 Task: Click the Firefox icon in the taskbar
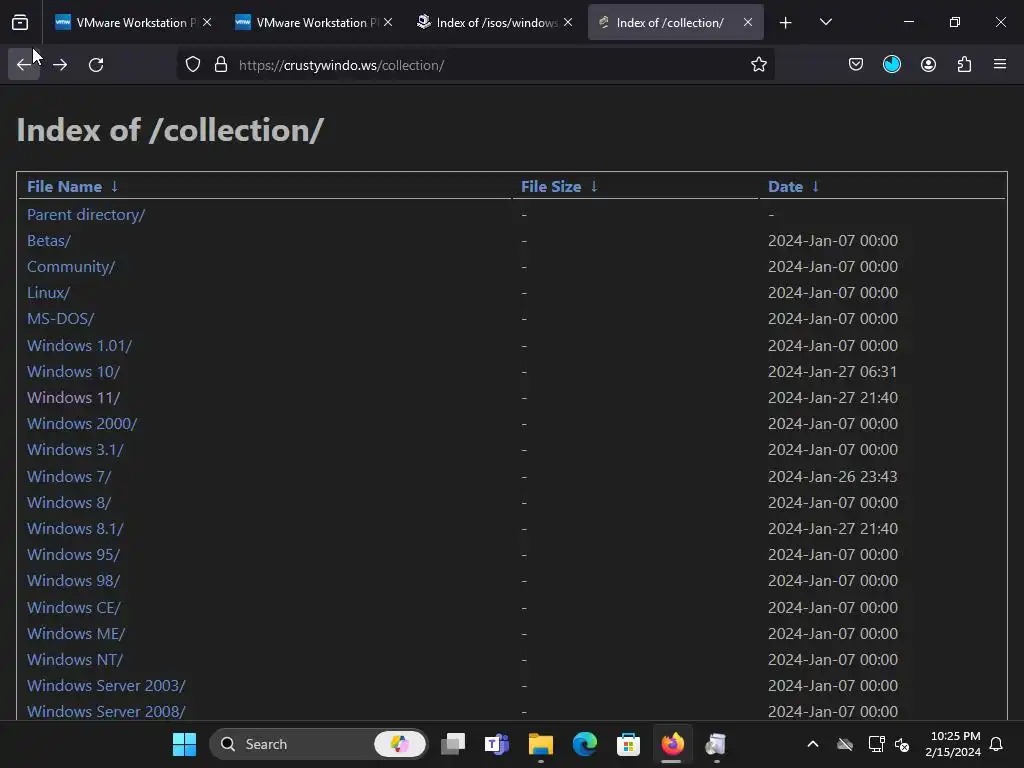tap(672, 744)
